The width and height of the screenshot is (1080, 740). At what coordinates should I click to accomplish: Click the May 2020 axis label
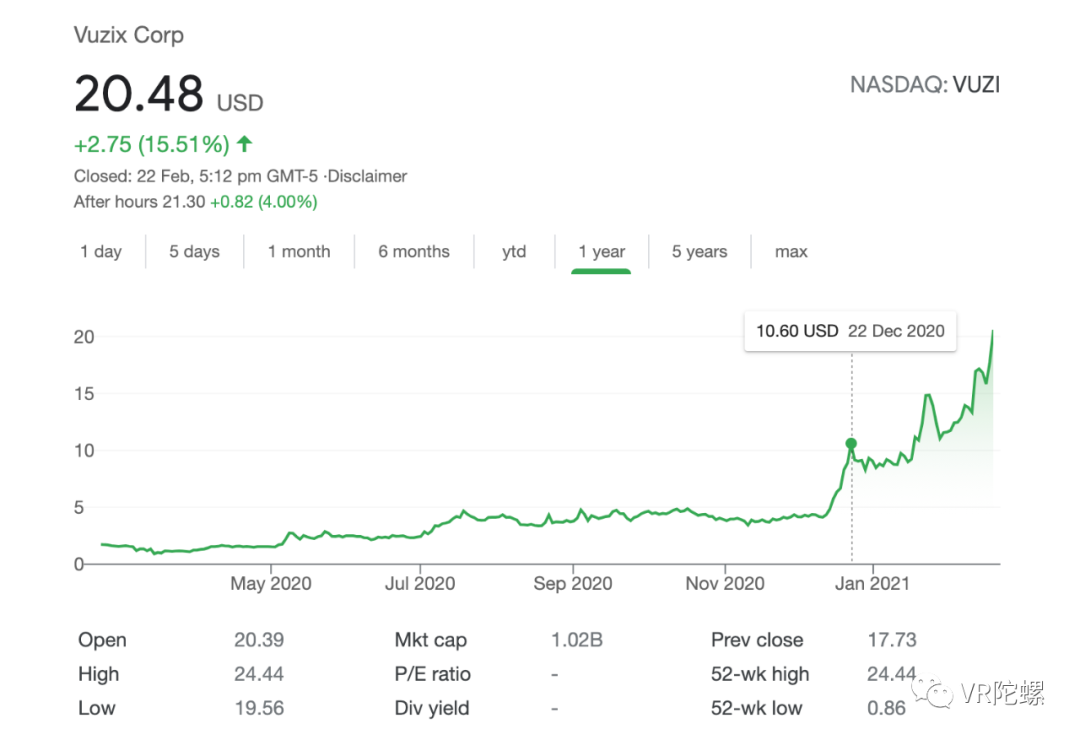click(271, 584)
